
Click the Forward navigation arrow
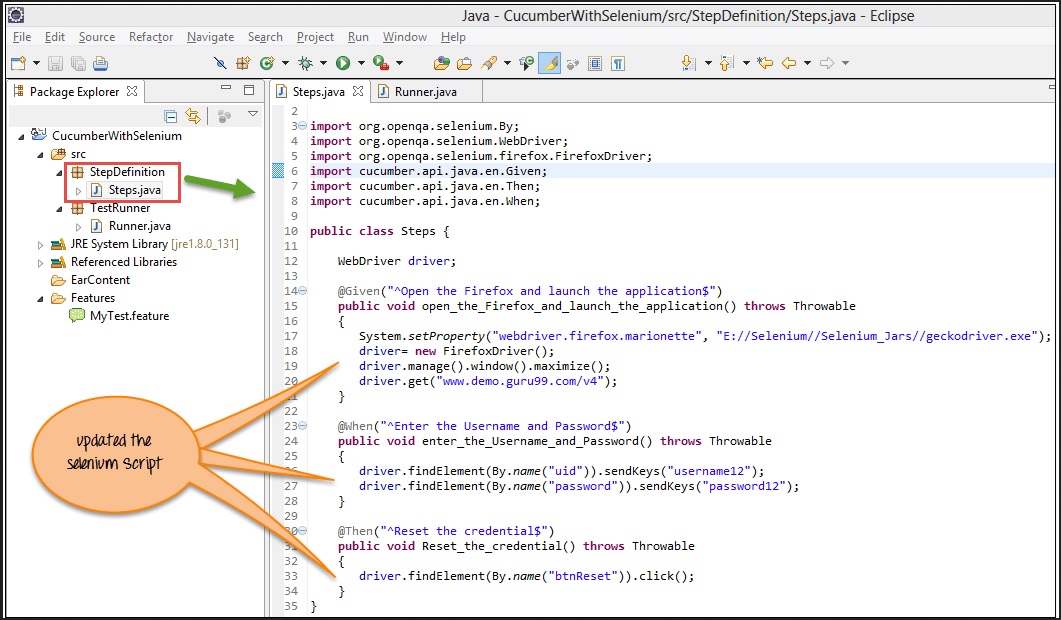tap(826, 64)
